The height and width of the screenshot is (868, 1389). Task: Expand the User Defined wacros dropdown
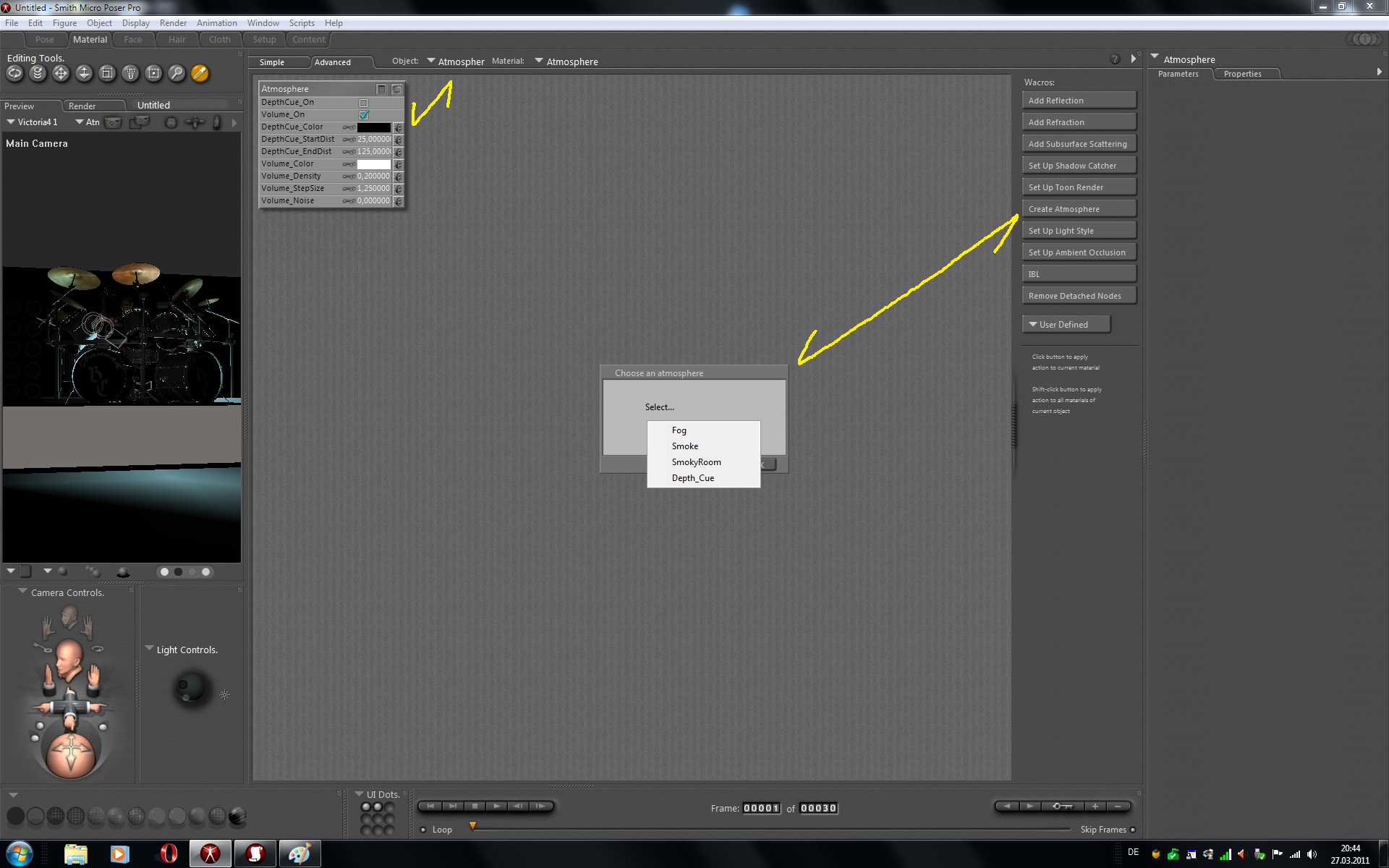point(1066,325)
